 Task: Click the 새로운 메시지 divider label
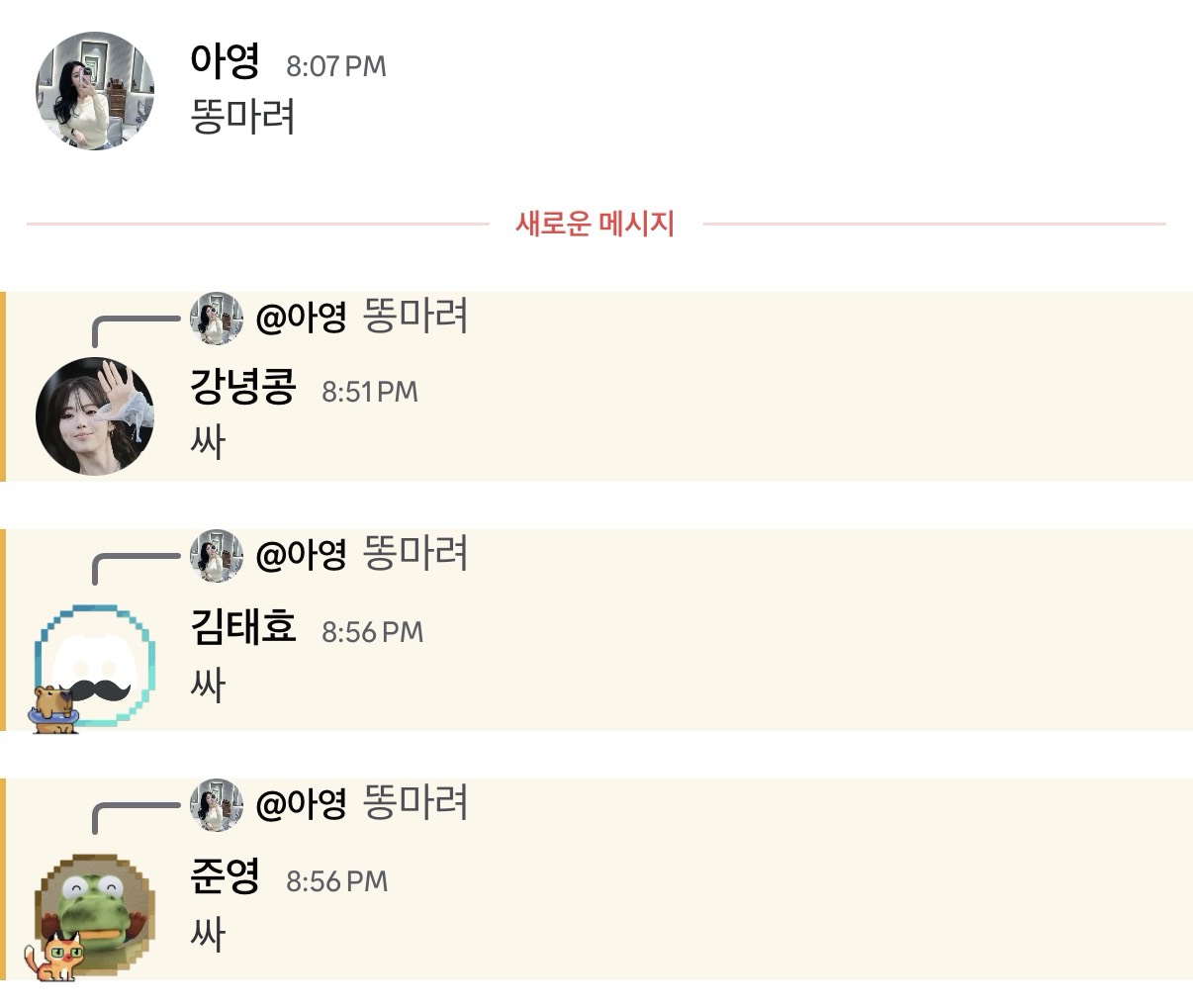595,224
